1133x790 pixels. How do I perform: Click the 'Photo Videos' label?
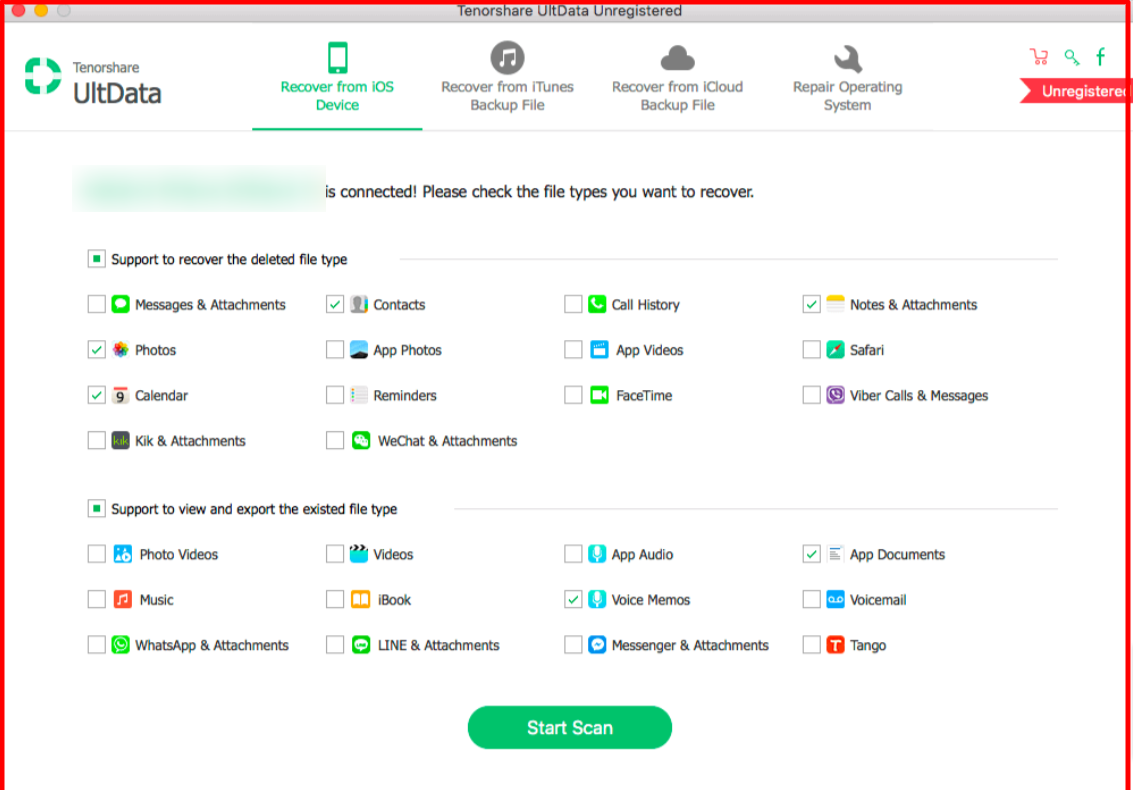[x=178, y=554]
